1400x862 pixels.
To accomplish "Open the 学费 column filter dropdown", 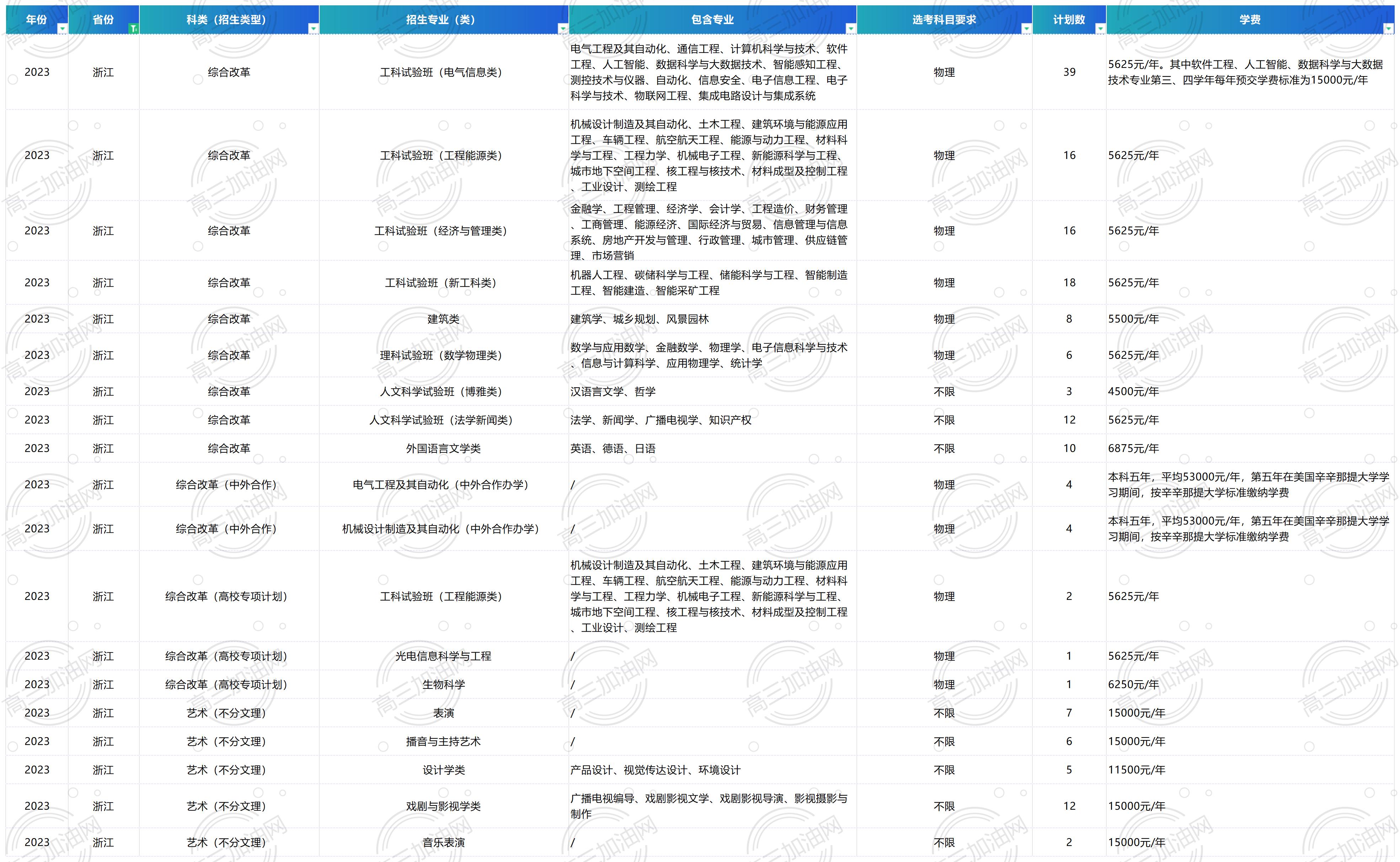I will tap(1388, 28).
